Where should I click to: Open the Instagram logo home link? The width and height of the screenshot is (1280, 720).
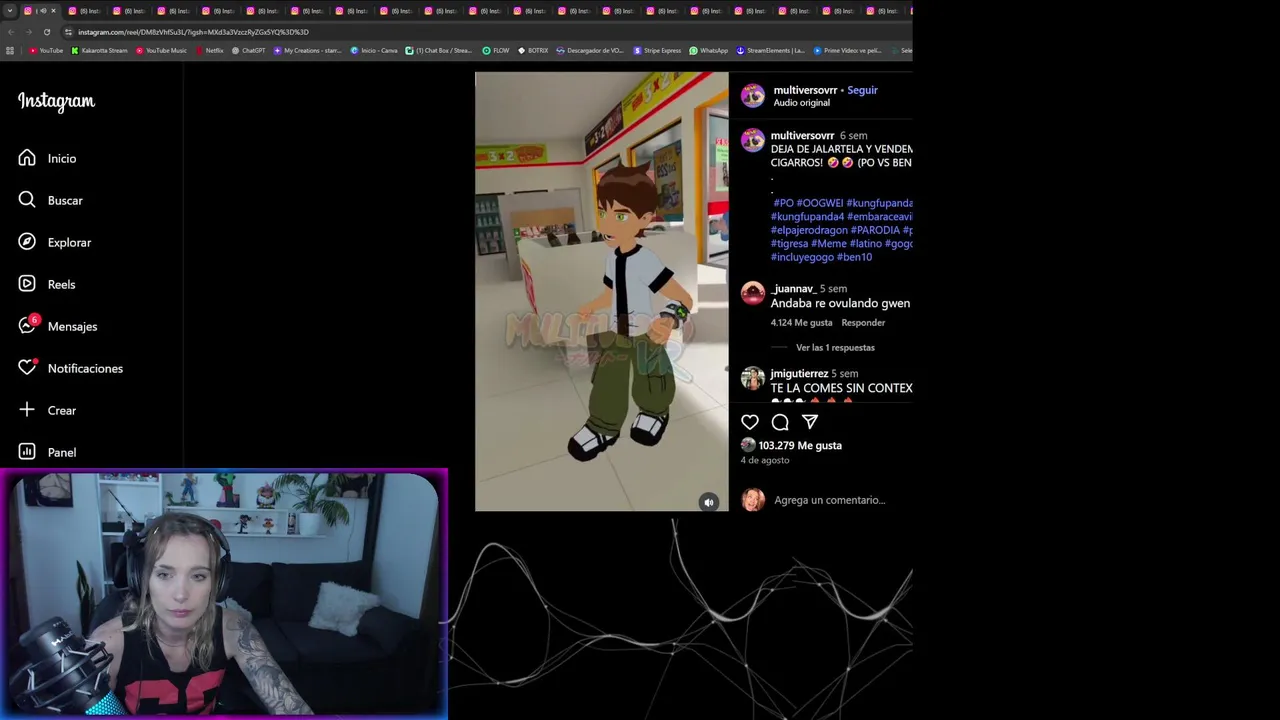click(x=56, y=101)
